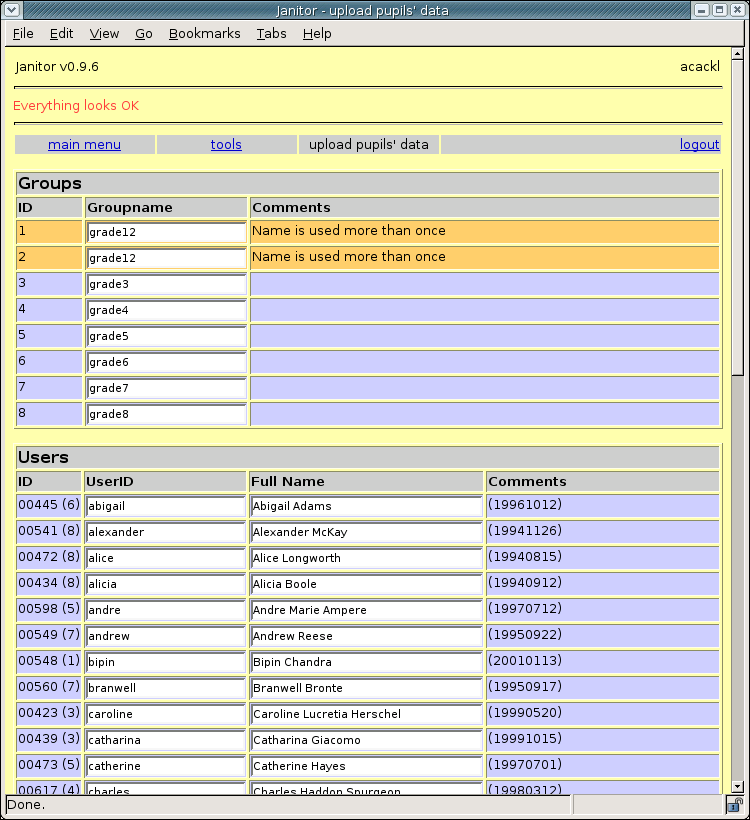The height and width of the screenshot is (820, 750).
Task: Open the tools link
Action: tap(226, 144)
